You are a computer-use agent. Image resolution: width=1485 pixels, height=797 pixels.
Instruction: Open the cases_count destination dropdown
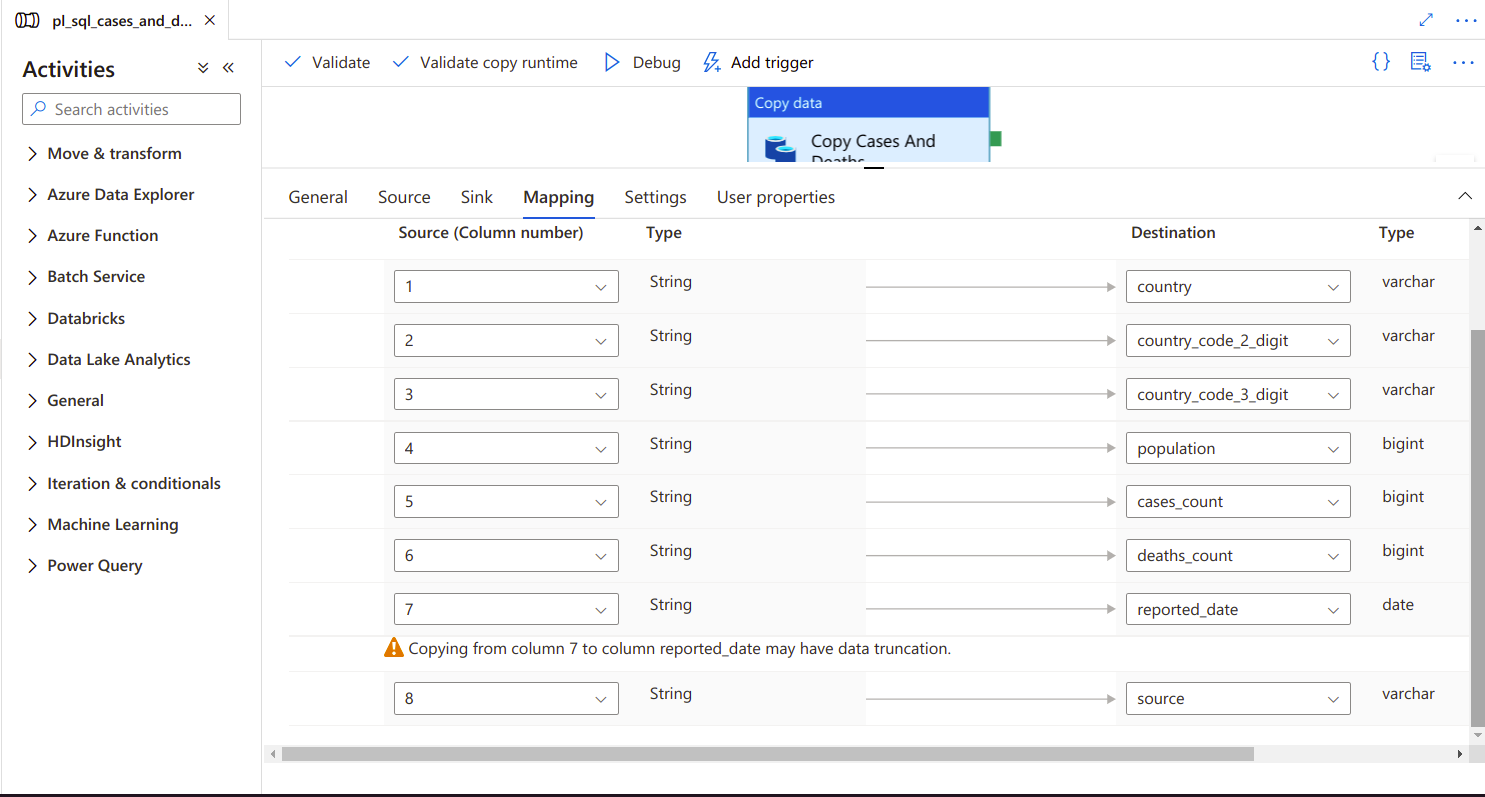pyautogui.click(x=1238, y=502)
